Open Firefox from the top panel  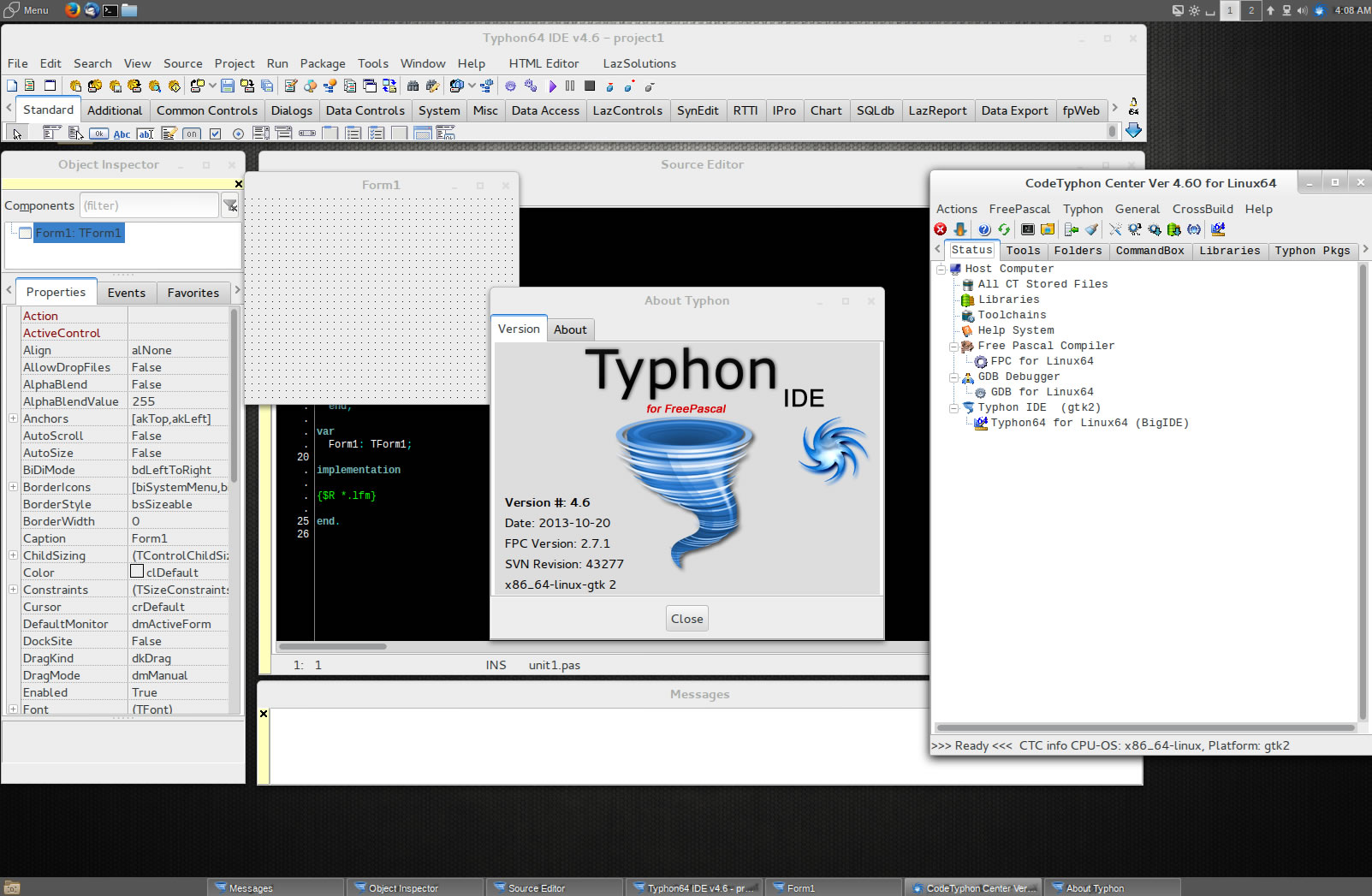72,10
